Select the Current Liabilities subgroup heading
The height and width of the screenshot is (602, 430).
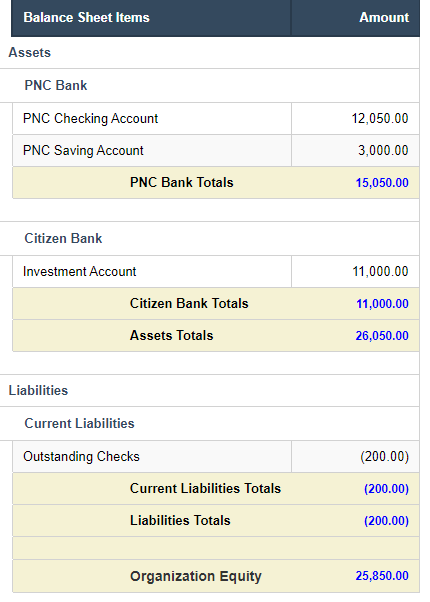point(79,423)
